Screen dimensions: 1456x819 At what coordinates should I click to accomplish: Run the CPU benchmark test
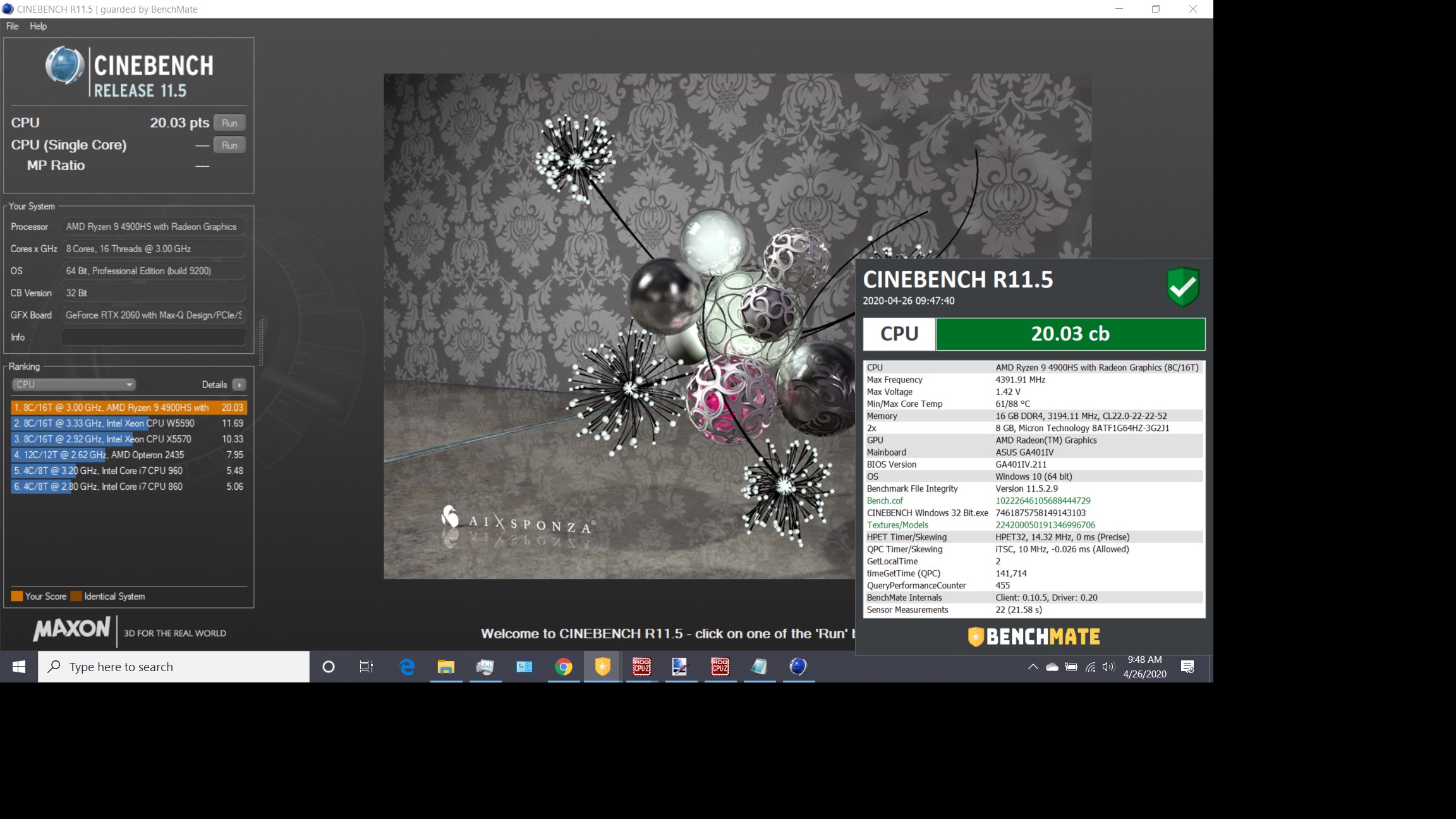tap(229, 123)
